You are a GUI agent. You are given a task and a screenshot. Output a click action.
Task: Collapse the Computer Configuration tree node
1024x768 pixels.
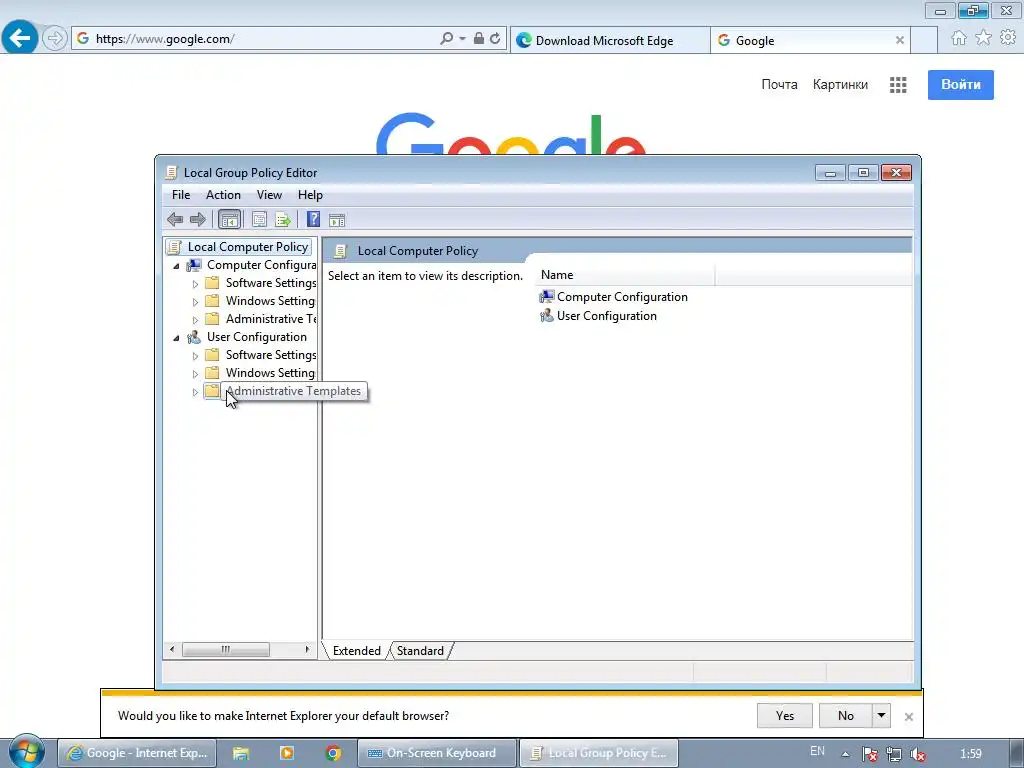point(176,266)
